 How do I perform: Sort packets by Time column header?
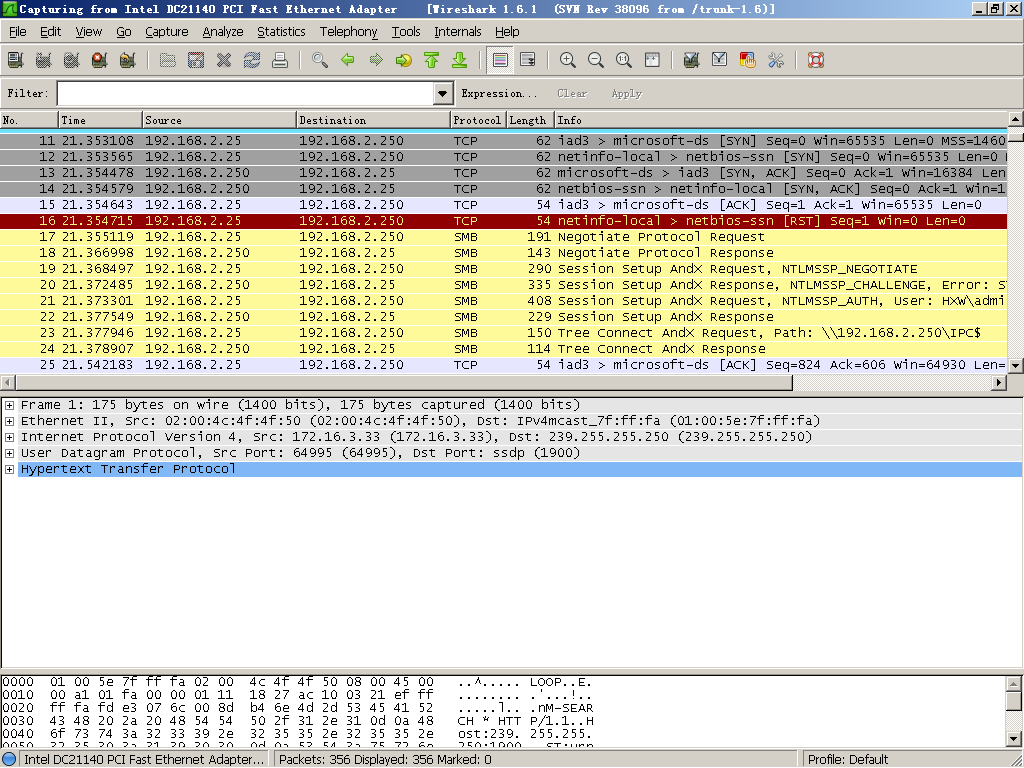coord(101,120)
